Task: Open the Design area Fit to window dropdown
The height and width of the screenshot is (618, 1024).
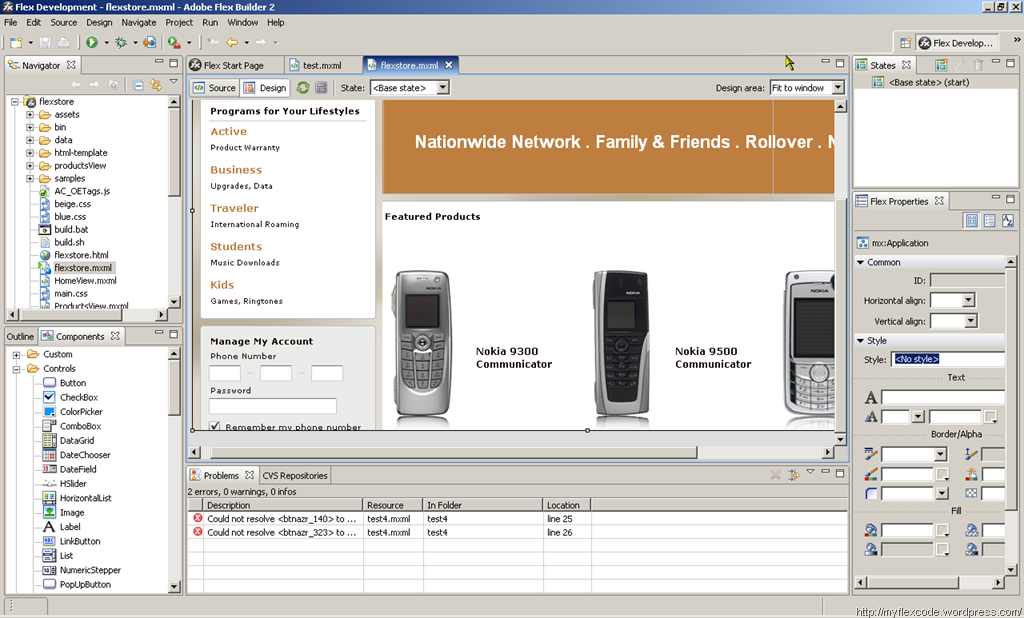Action: click(x=806, y=88)
